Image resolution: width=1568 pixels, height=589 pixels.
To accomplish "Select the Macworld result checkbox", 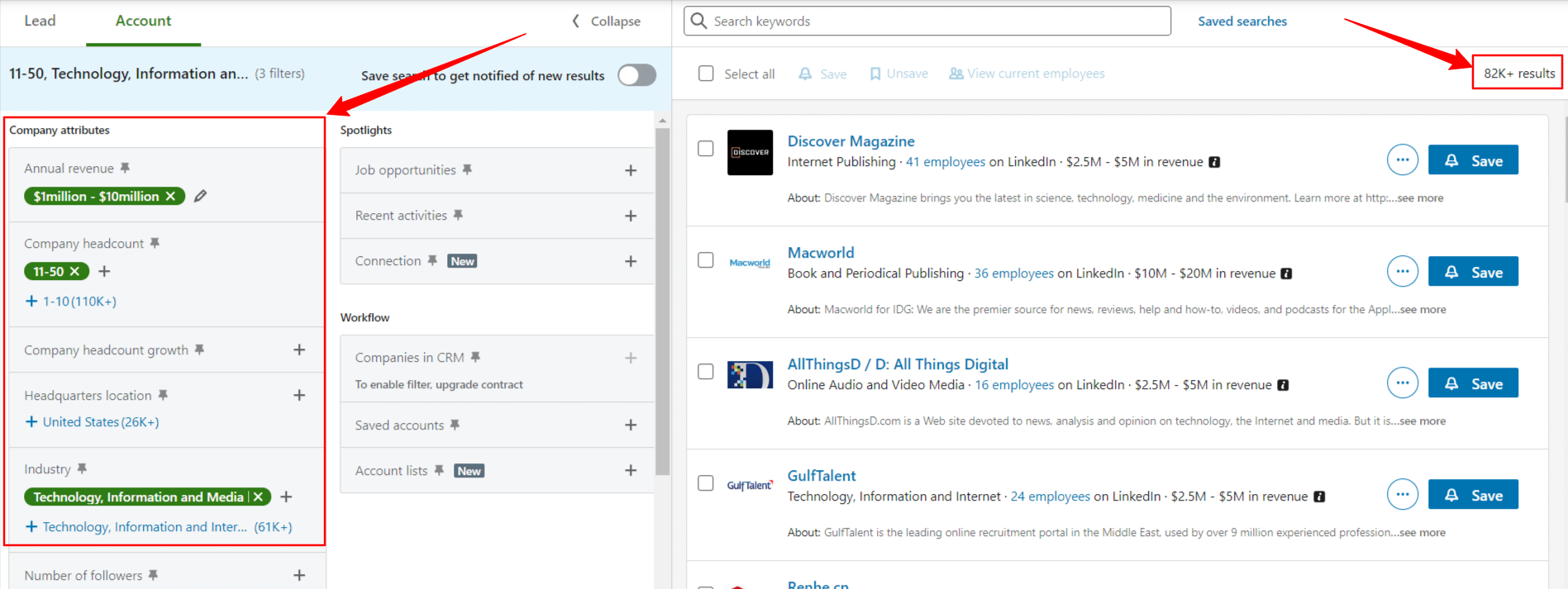I will pos(706,260).
